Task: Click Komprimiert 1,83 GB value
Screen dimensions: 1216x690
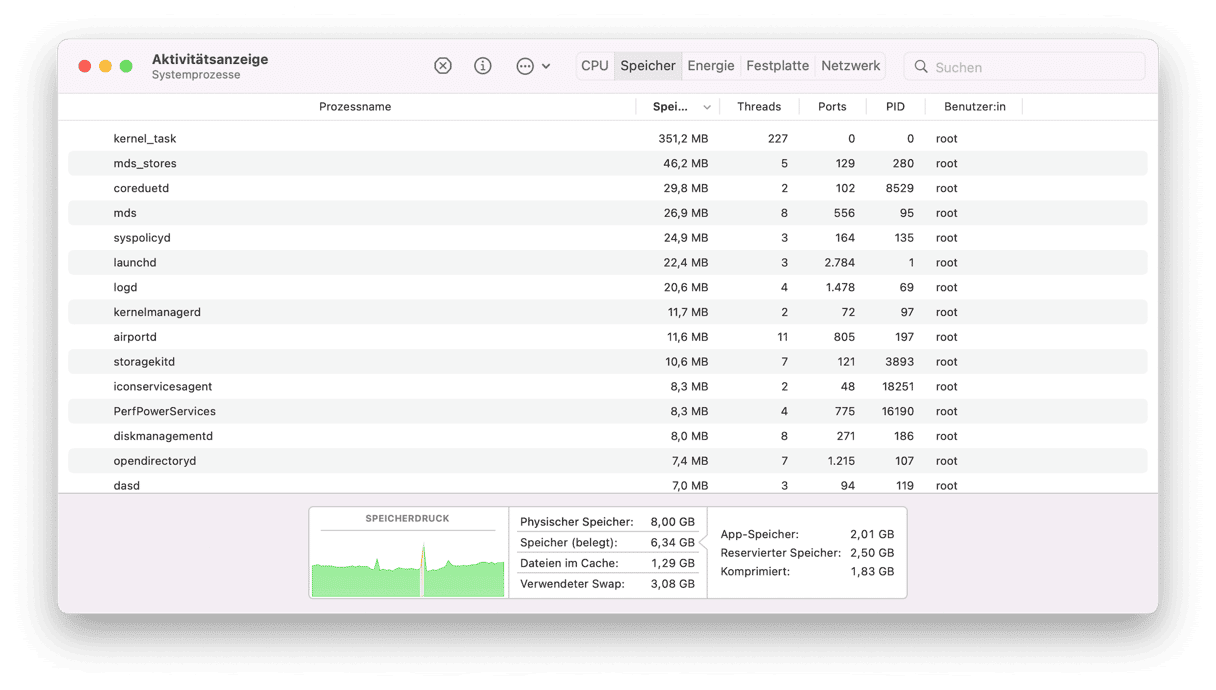Action: 872,572
